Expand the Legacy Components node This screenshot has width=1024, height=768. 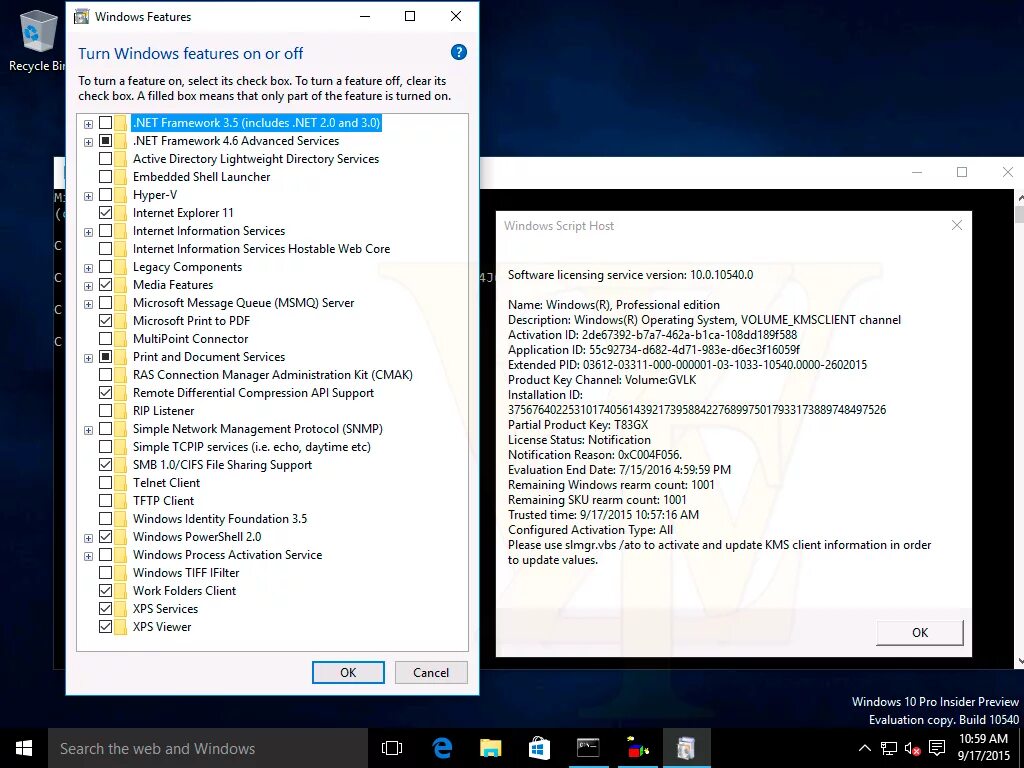88,267
